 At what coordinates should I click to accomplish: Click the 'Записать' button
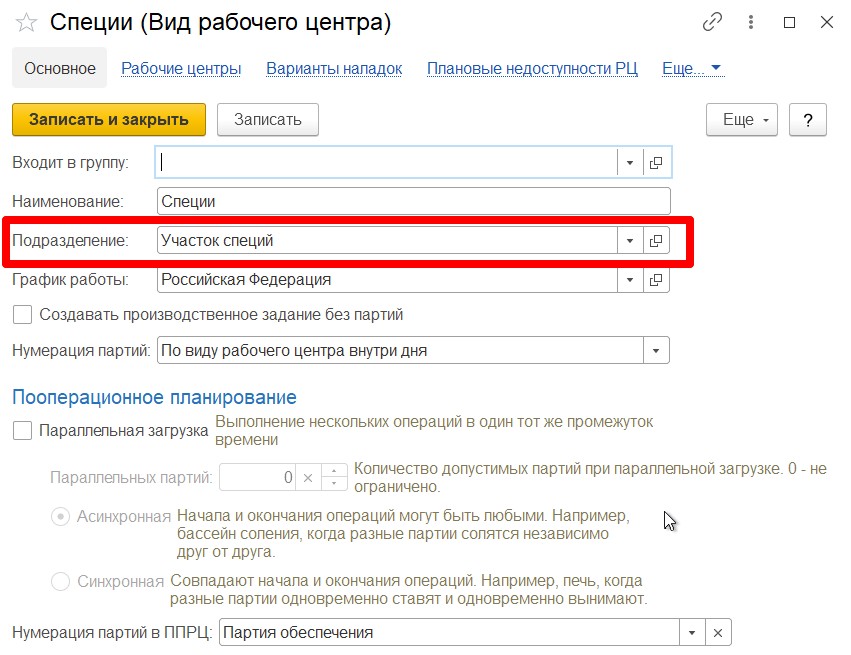click(x=267, y=120)
